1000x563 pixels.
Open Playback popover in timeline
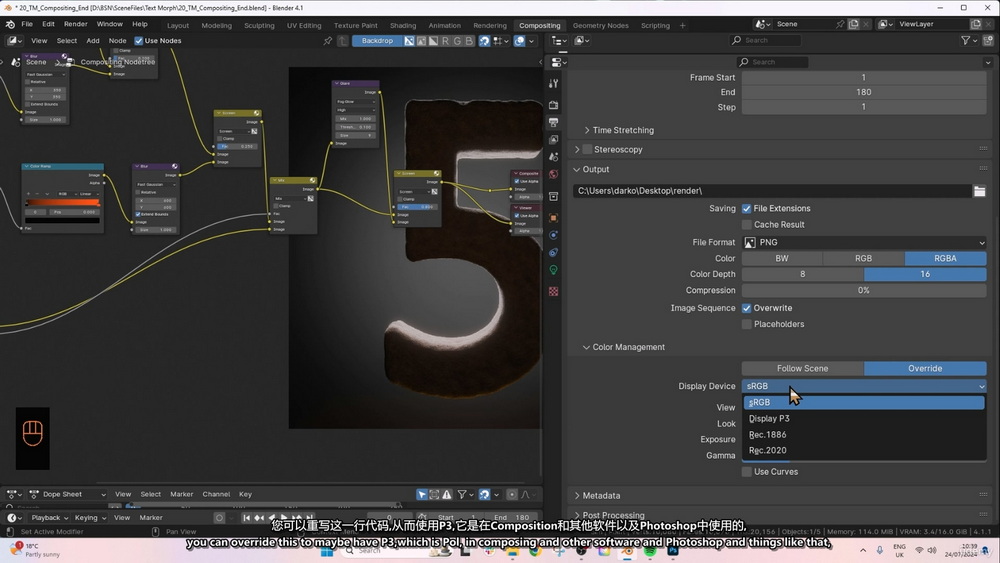tap(50, 518)
